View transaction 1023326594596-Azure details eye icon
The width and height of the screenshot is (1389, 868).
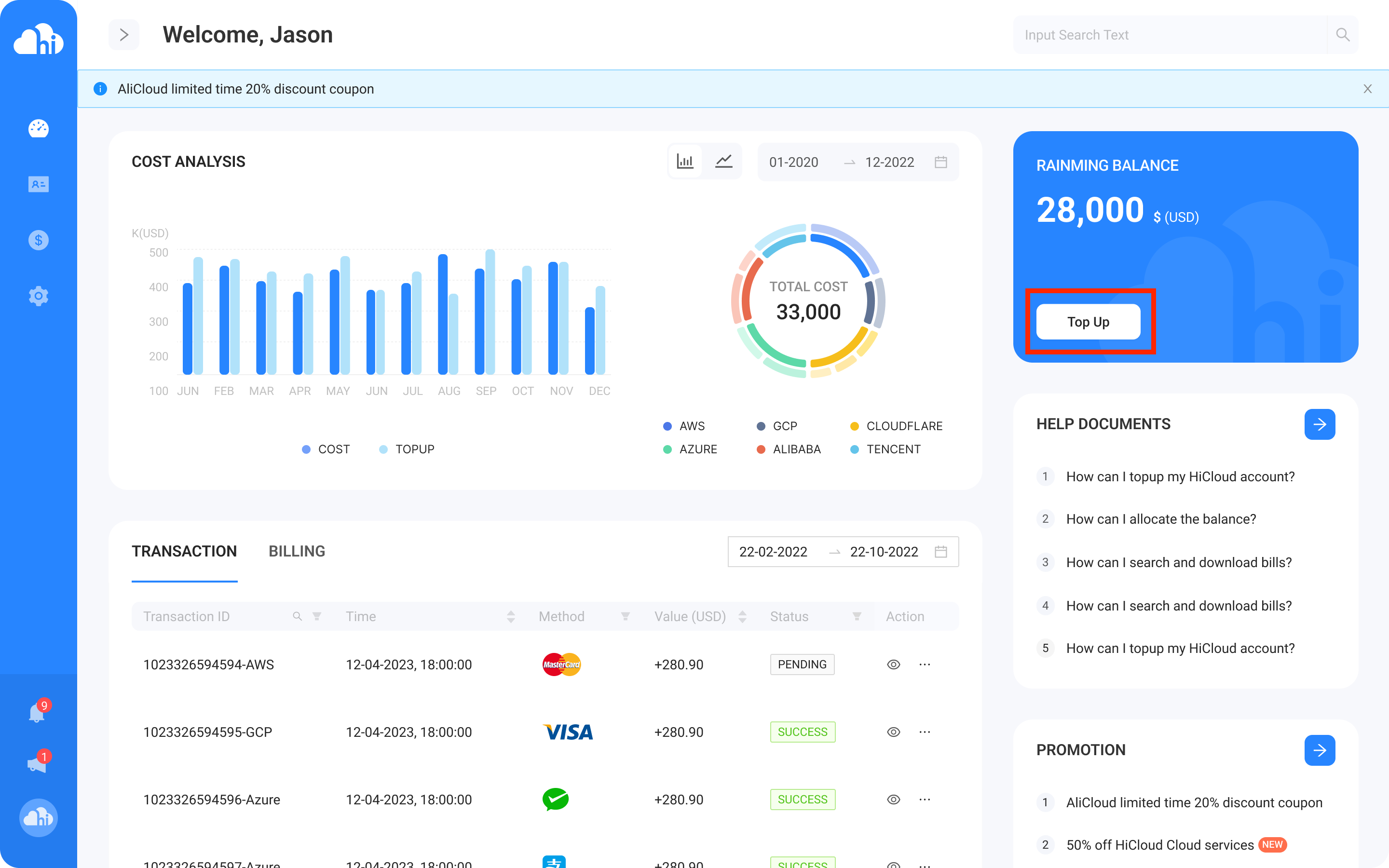[894, 800]
